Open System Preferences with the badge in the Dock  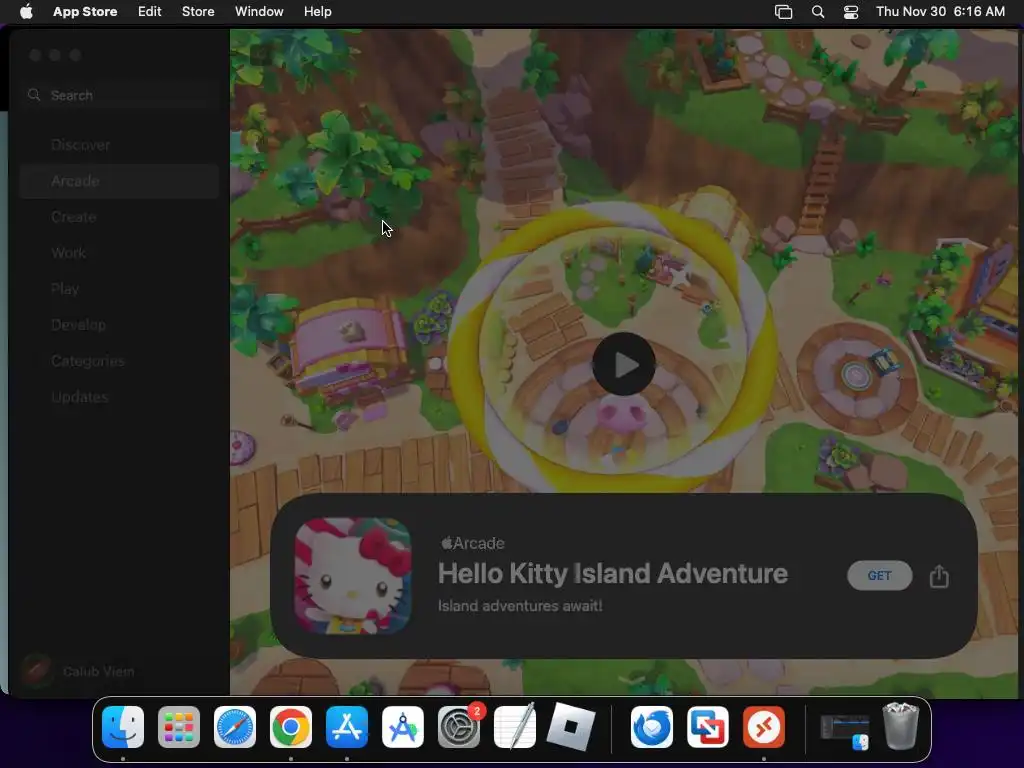[459, 727]
